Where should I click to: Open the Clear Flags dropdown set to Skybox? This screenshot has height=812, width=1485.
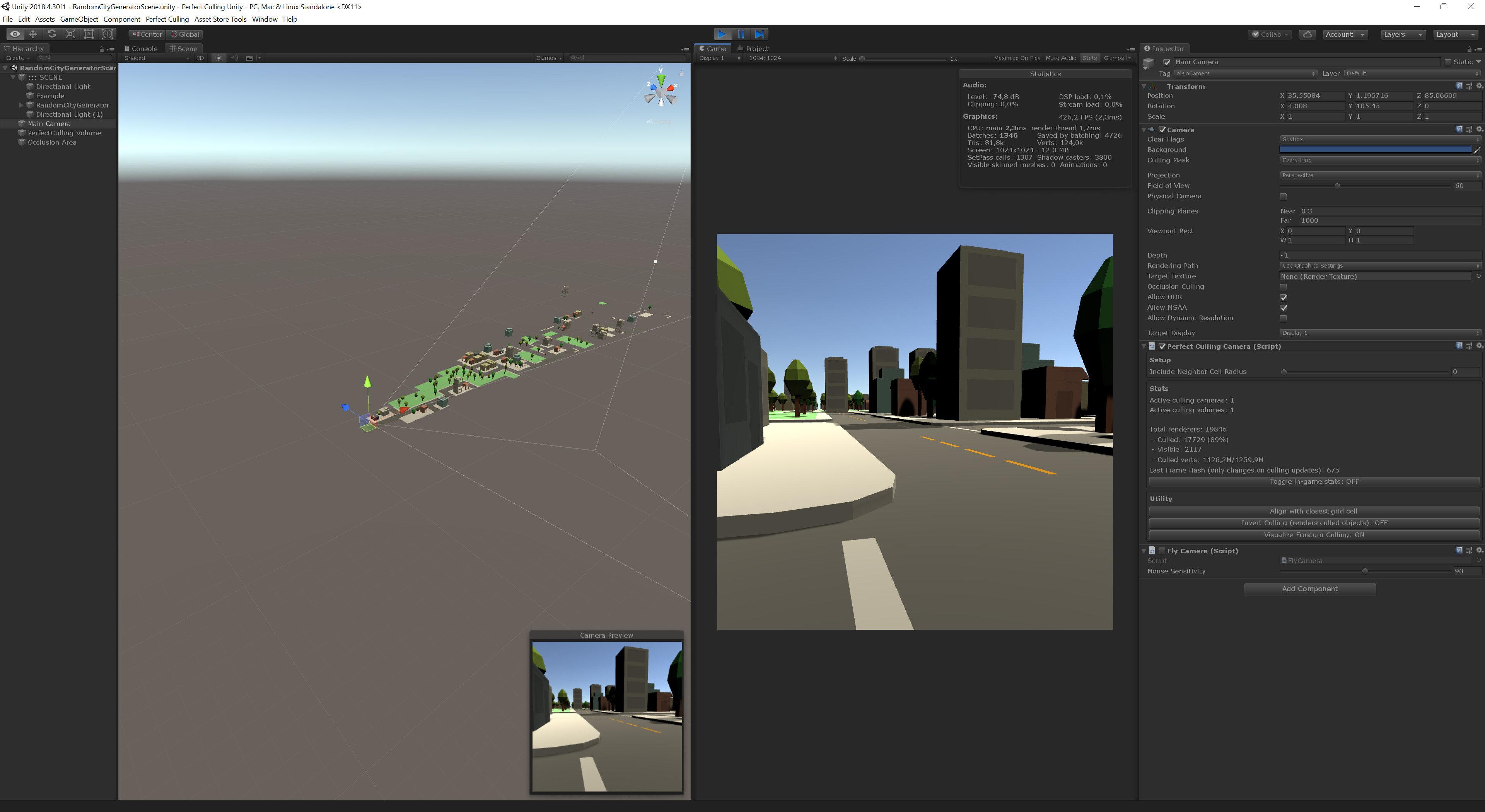pyautogui.click(x=1378, y=139)
